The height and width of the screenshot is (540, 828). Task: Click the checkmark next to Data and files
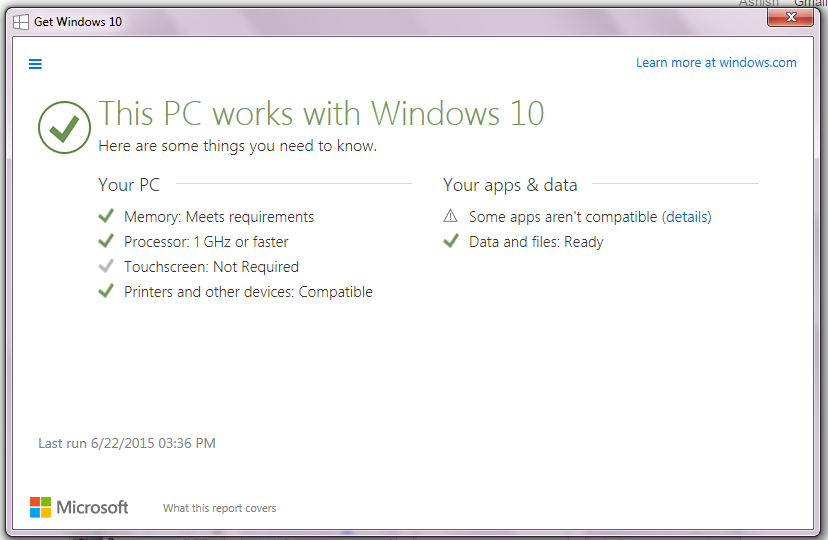click(451, 241)
